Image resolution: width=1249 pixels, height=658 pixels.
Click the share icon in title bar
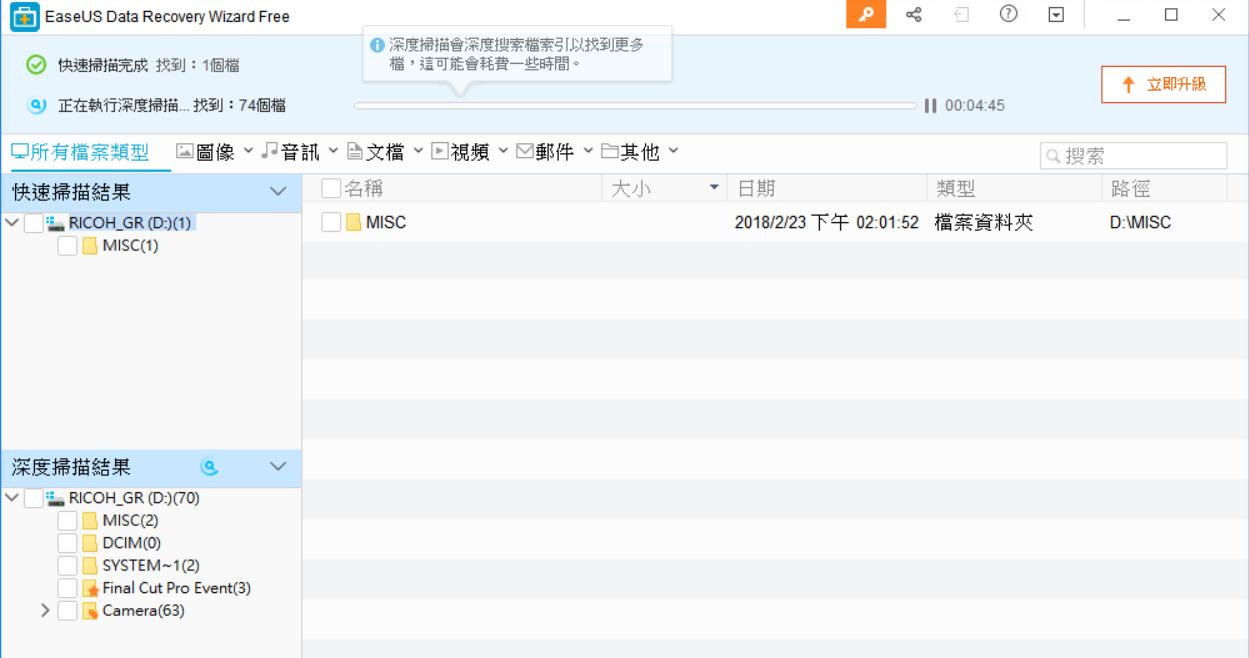913,15
